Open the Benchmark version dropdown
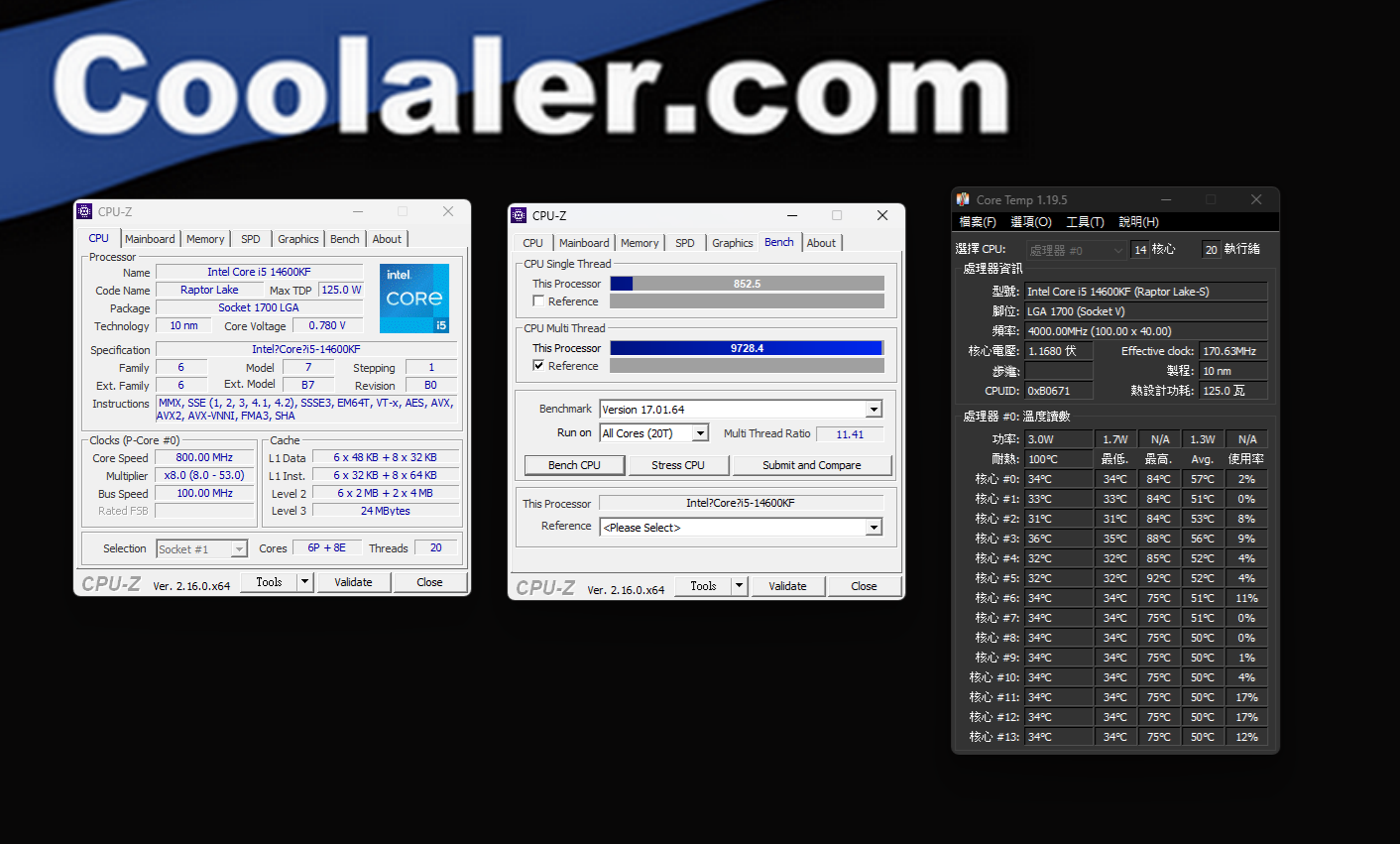This screenshot has width=1400, height=844. pyautogui.click(x=874, y=410)
